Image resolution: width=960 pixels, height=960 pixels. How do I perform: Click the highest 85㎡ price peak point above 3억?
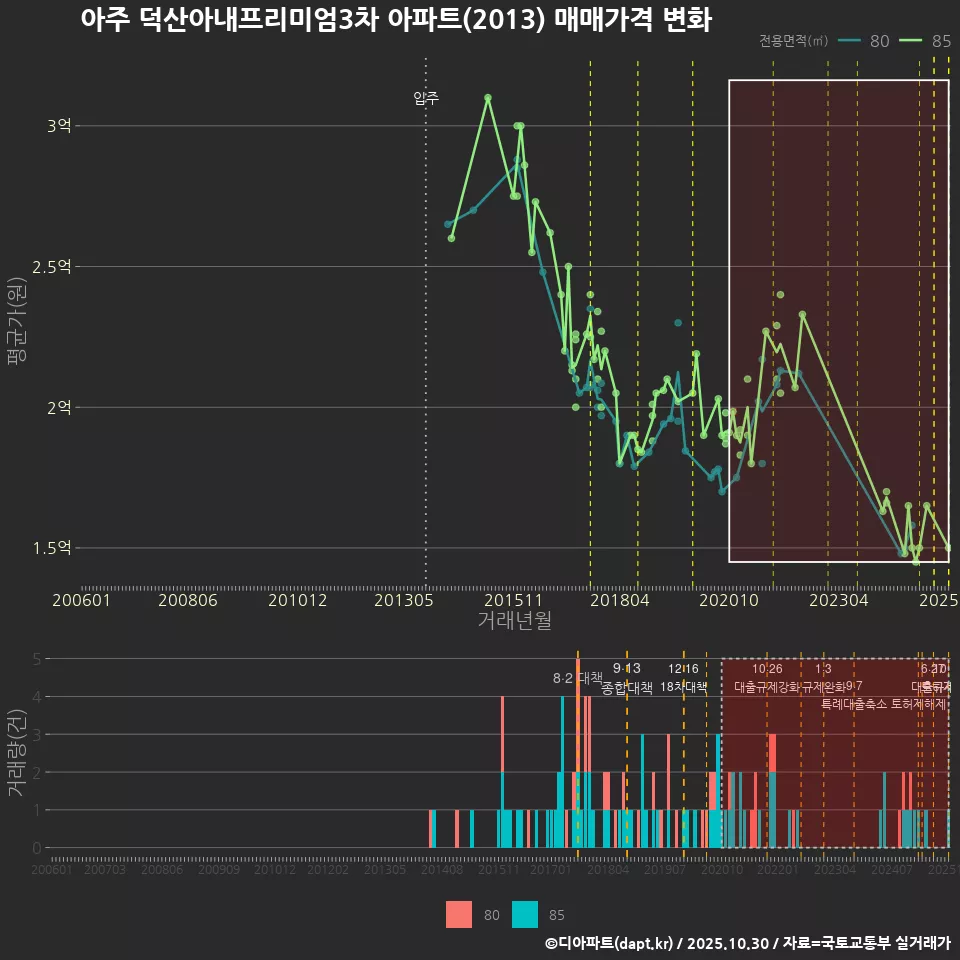[x=488, y=98]
